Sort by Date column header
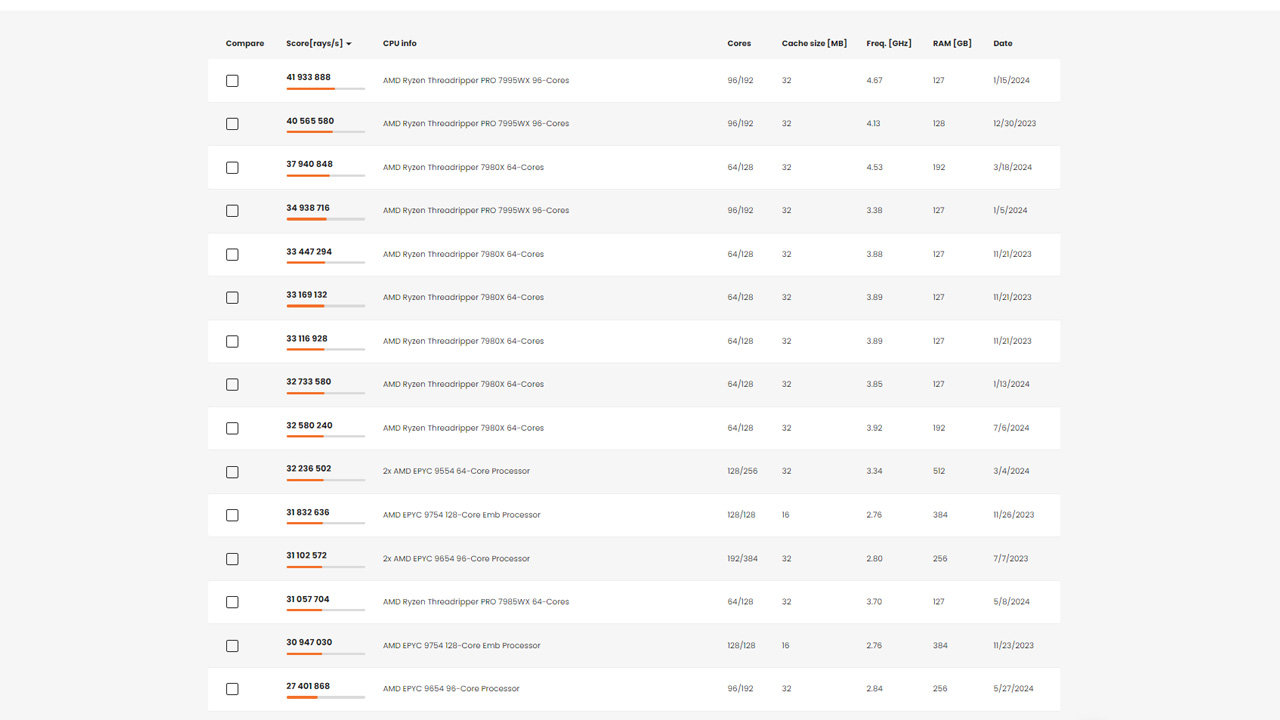Screen dimensions: 1280x720 point(1003,44)
